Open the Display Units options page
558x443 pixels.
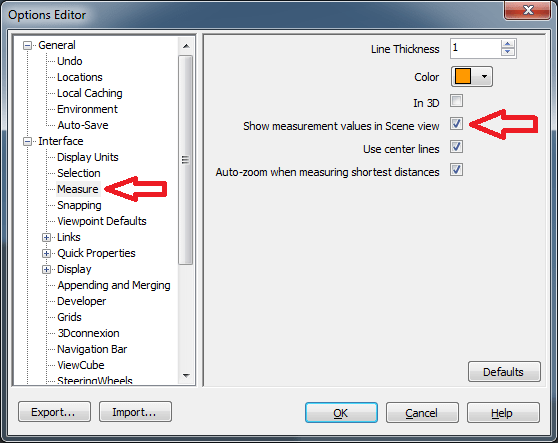(88, 157)
